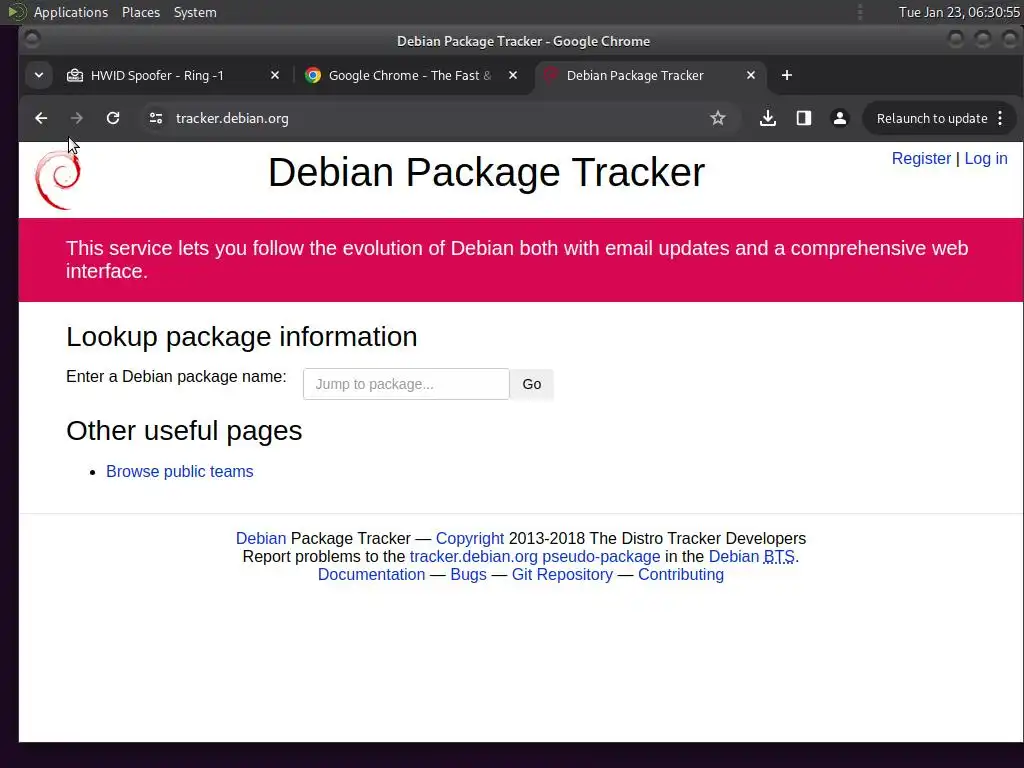Click the Debian link in footer

261,538
